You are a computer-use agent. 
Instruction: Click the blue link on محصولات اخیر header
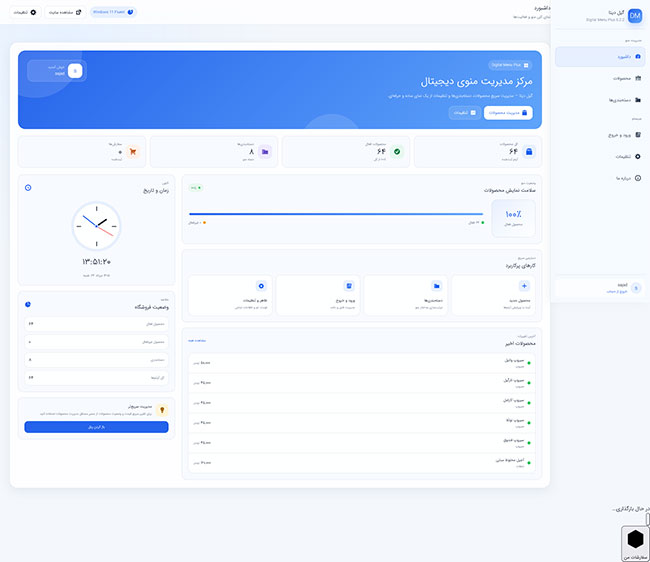pyautogui.click(x=197, y=341)
